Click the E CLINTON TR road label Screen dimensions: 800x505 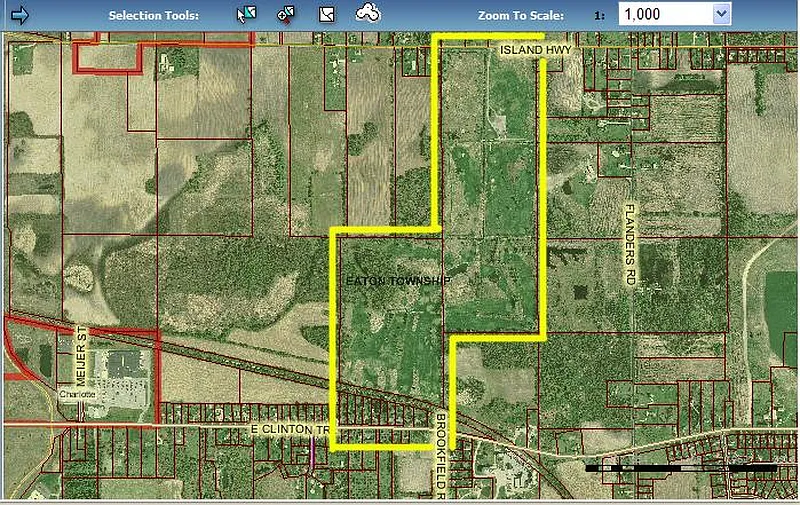290,430
